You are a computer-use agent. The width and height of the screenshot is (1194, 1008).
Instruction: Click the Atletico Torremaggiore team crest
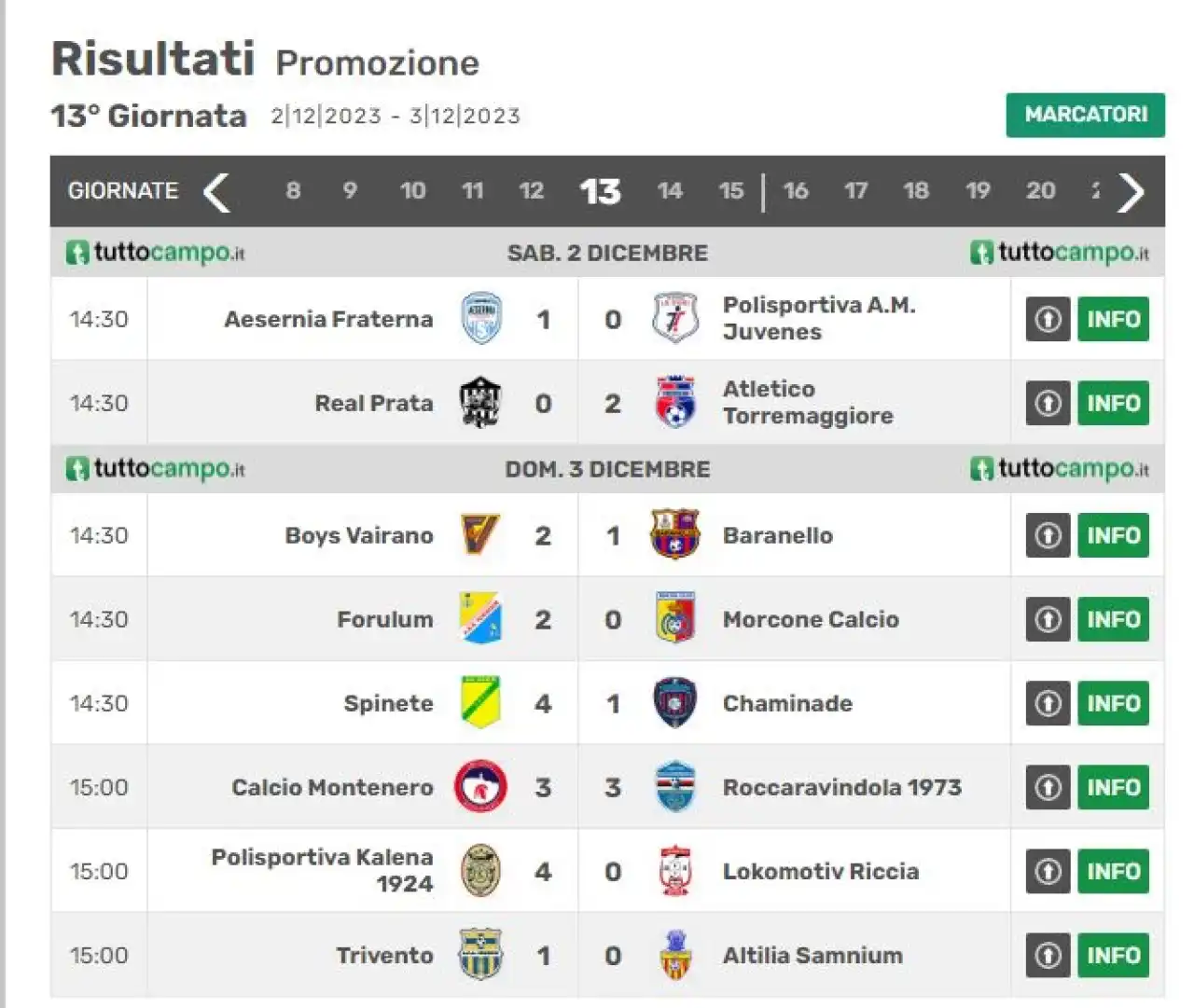675,403
